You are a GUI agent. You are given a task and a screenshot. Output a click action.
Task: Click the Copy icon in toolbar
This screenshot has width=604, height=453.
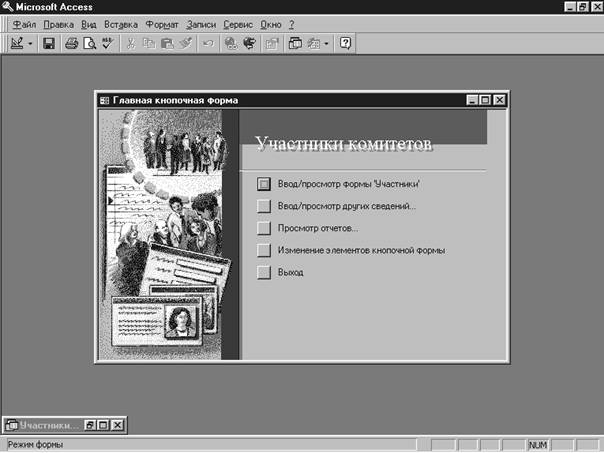(x=149, y=43)
